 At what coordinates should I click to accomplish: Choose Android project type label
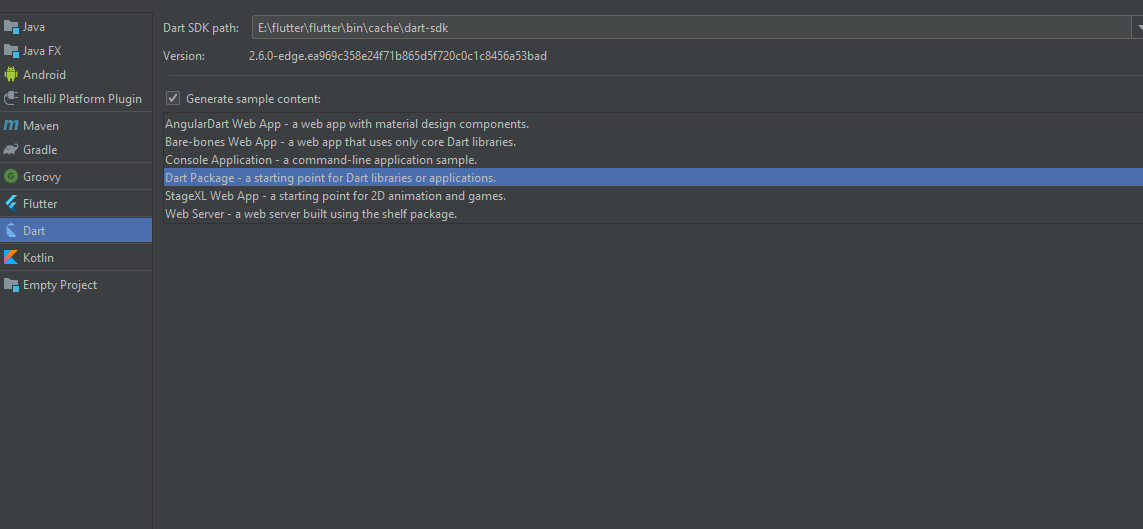(44, 74)
